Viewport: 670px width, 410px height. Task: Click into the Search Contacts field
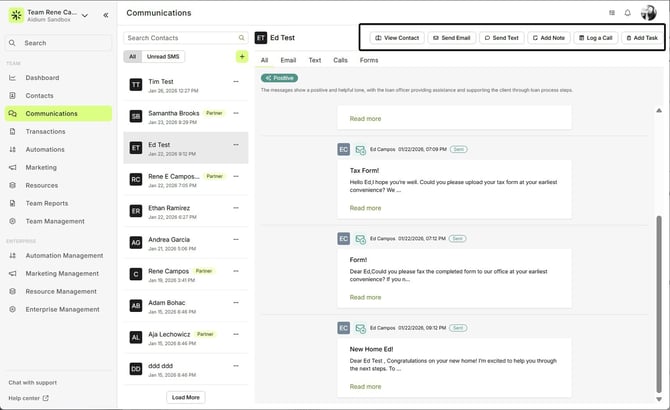178,38
